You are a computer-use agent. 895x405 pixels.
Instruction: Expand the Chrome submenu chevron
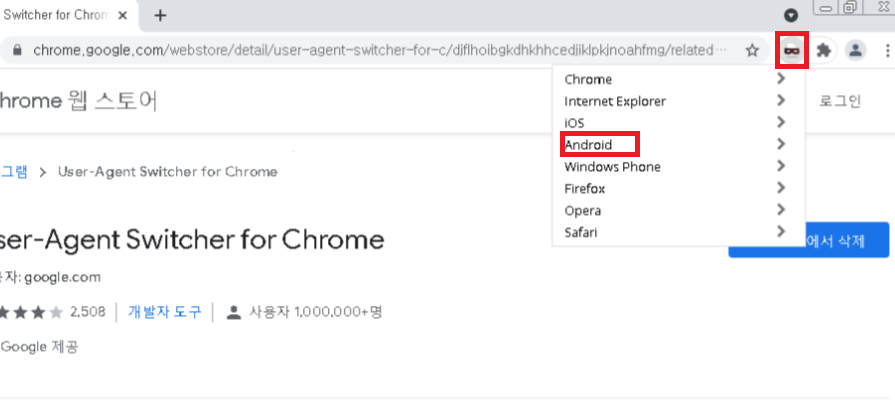pos(781,79)
